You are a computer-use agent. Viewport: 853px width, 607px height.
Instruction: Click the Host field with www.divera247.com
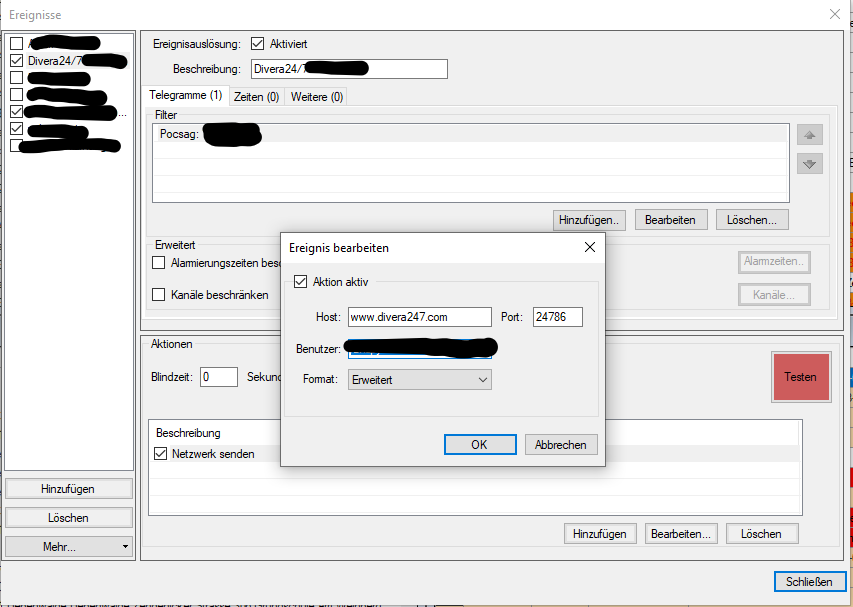[x=419, y=317]
